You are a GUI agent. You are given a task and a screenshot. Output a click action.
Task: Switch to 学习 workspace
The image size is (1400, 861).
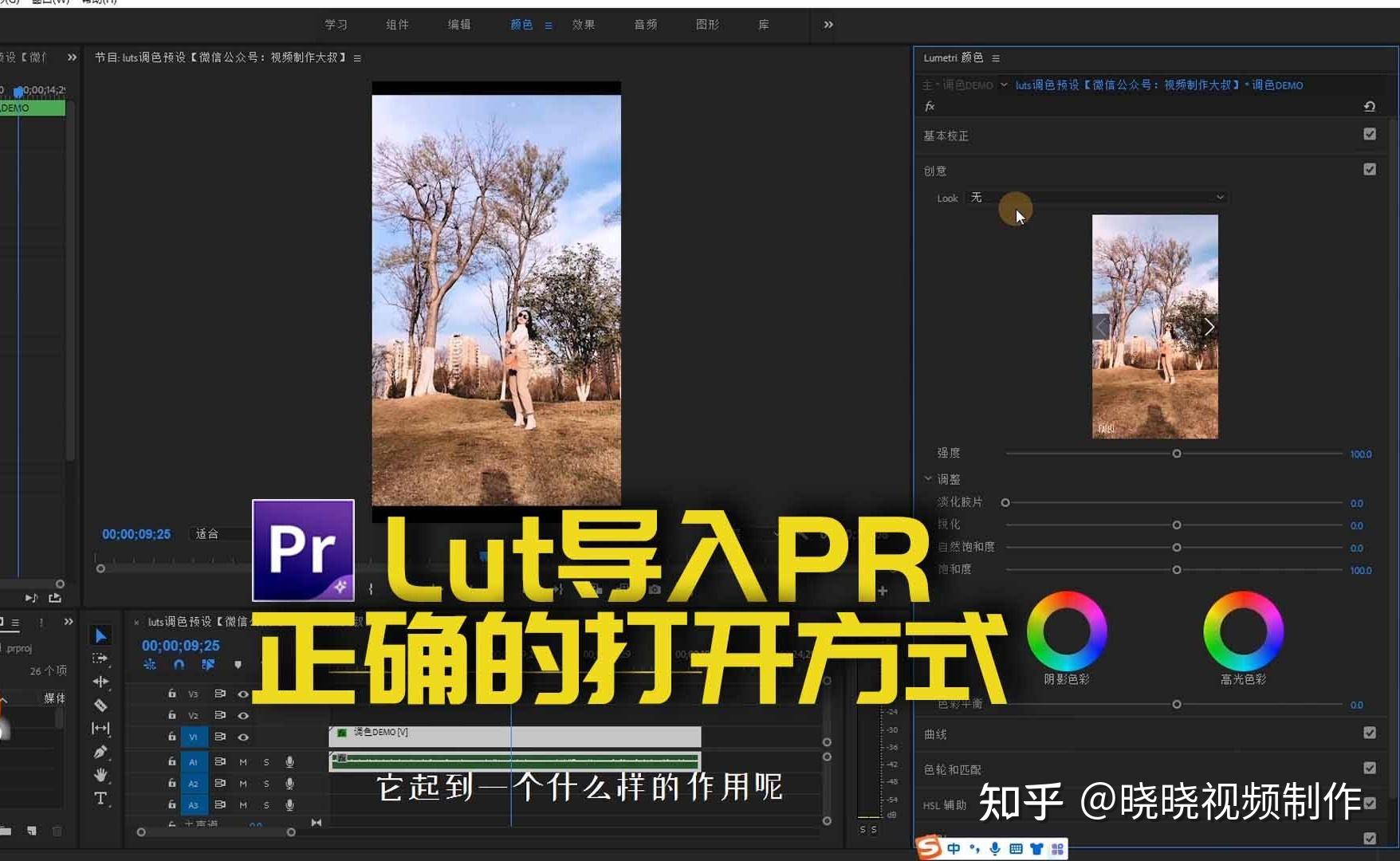pyautogui.click(x=336, y=25)
